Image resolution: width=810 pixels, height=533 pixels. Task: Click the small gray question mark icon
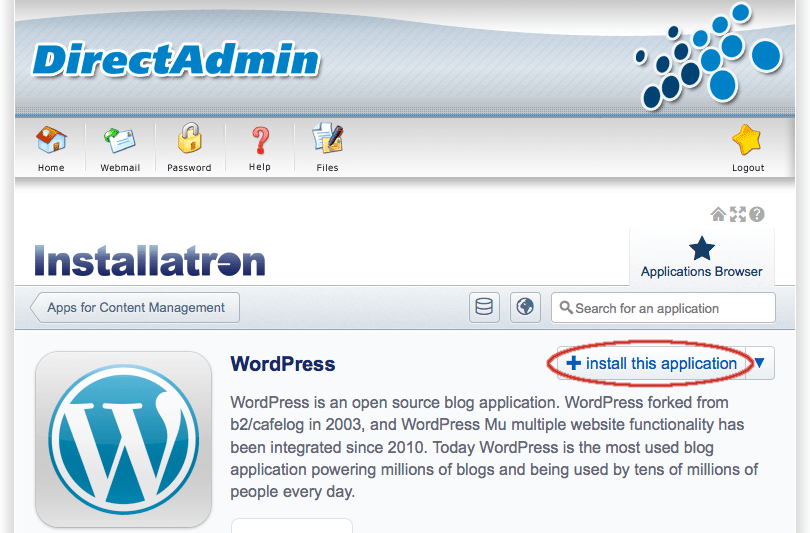[757, 214]
